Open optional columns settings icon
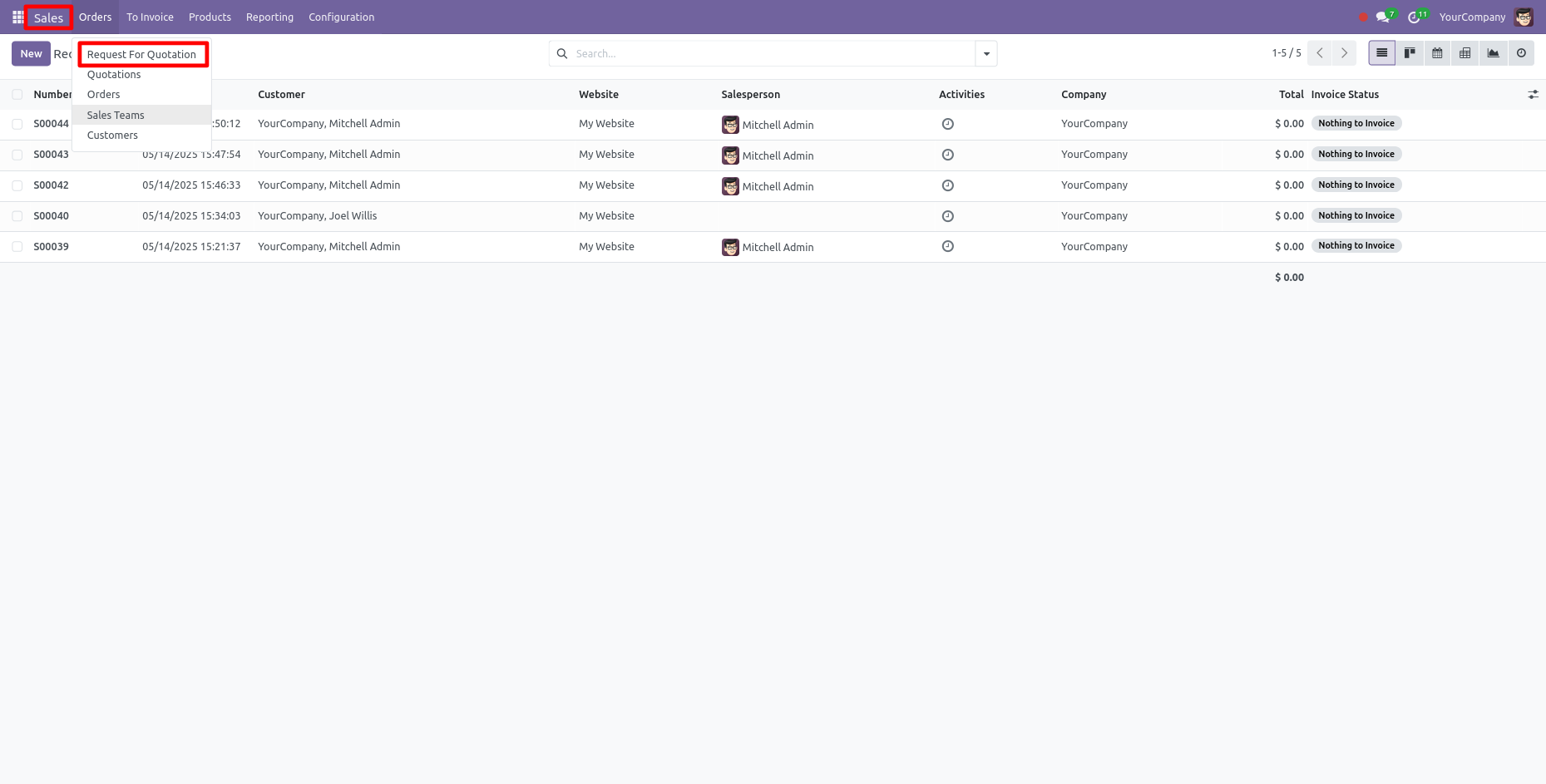 tap(1533, 95)
